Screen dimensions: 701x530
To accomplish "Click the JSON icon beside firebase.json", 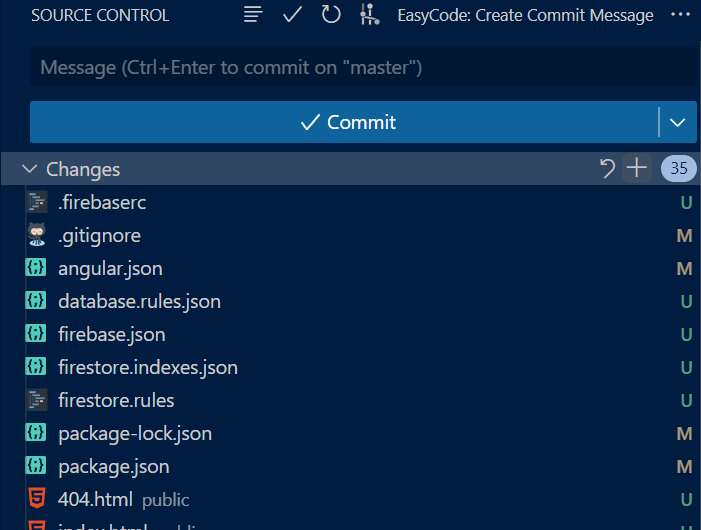I will (x=36, y=334).
